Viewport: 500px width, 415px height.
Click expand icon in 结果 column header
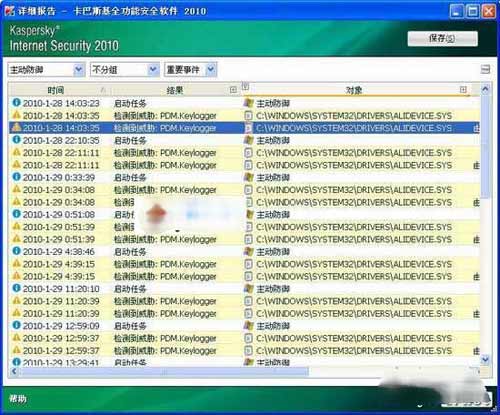pyautogui.click(x=233, y=90)
